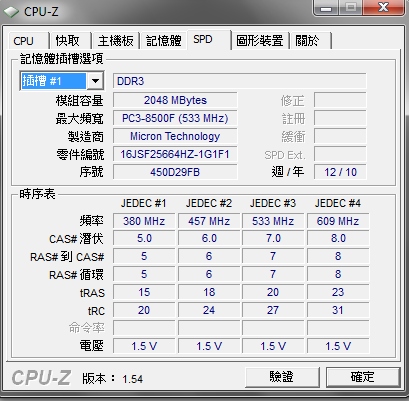Click part number 16JSF25664HZ-1G1F1
Screen dimensions: 409x401
click(x=175, y=154)
